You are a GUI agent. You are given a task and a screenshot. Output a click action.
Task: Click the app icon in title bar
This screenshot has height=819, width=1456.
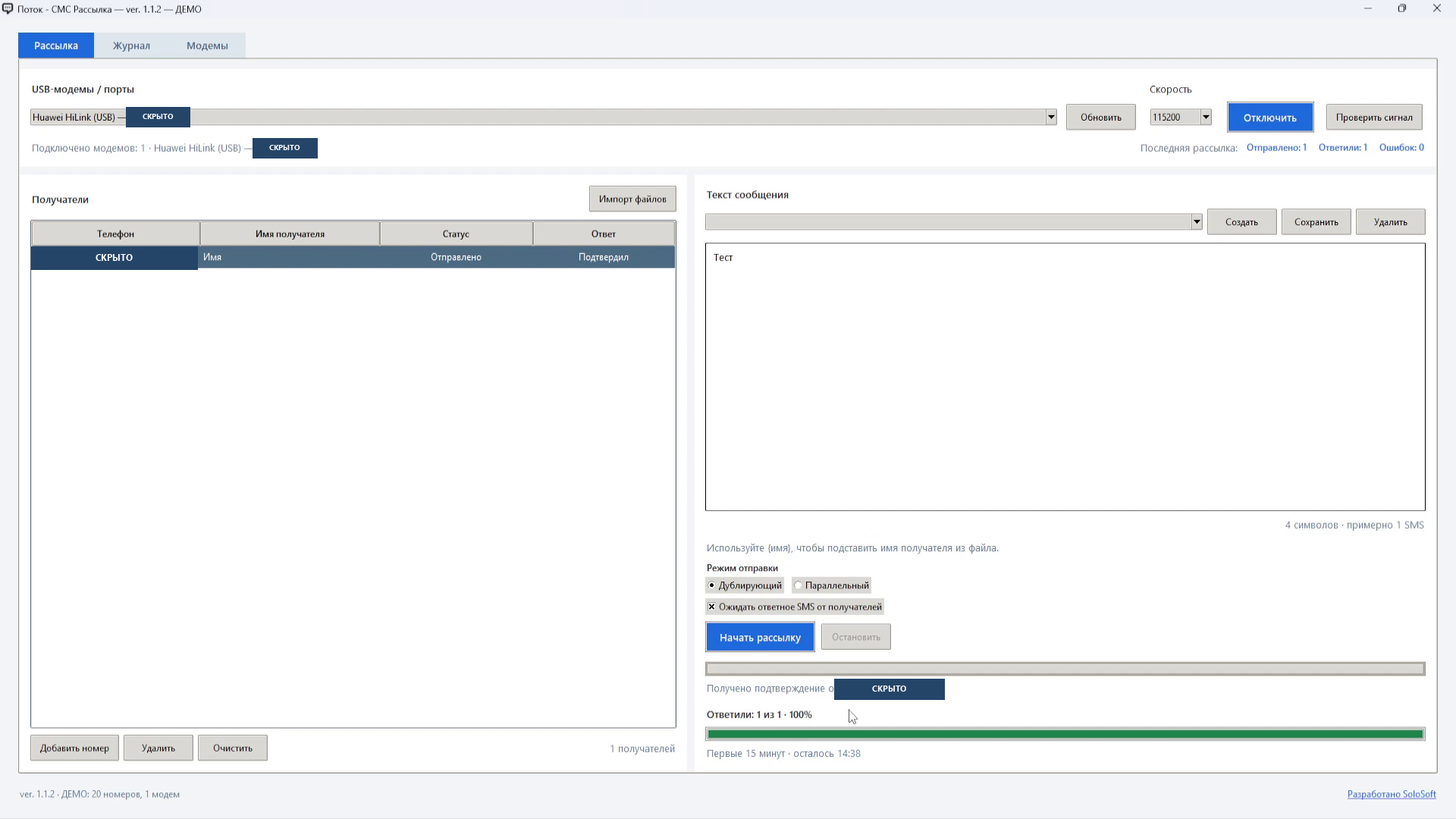8,9
